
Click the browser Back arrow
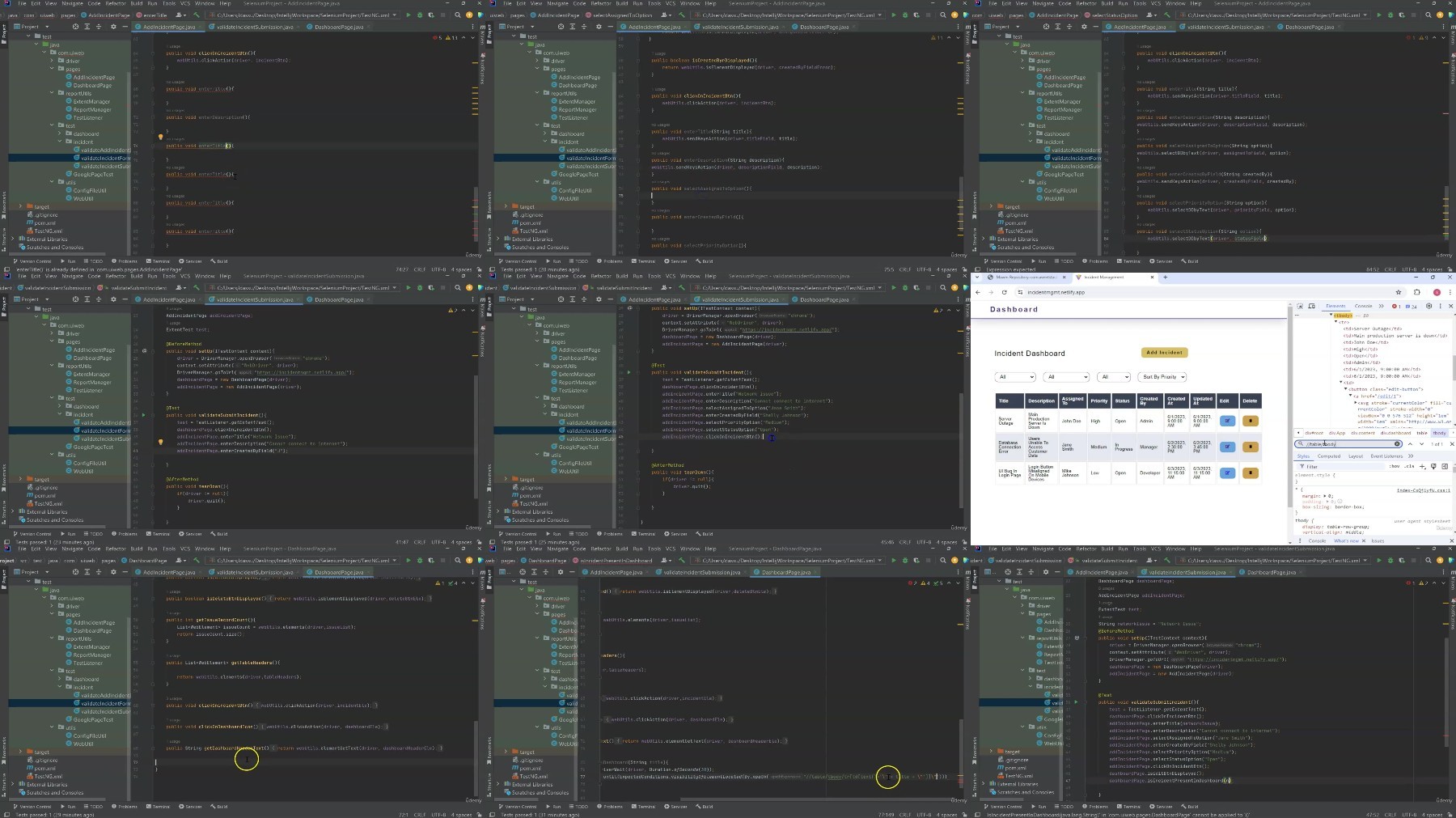pos(978,292)
